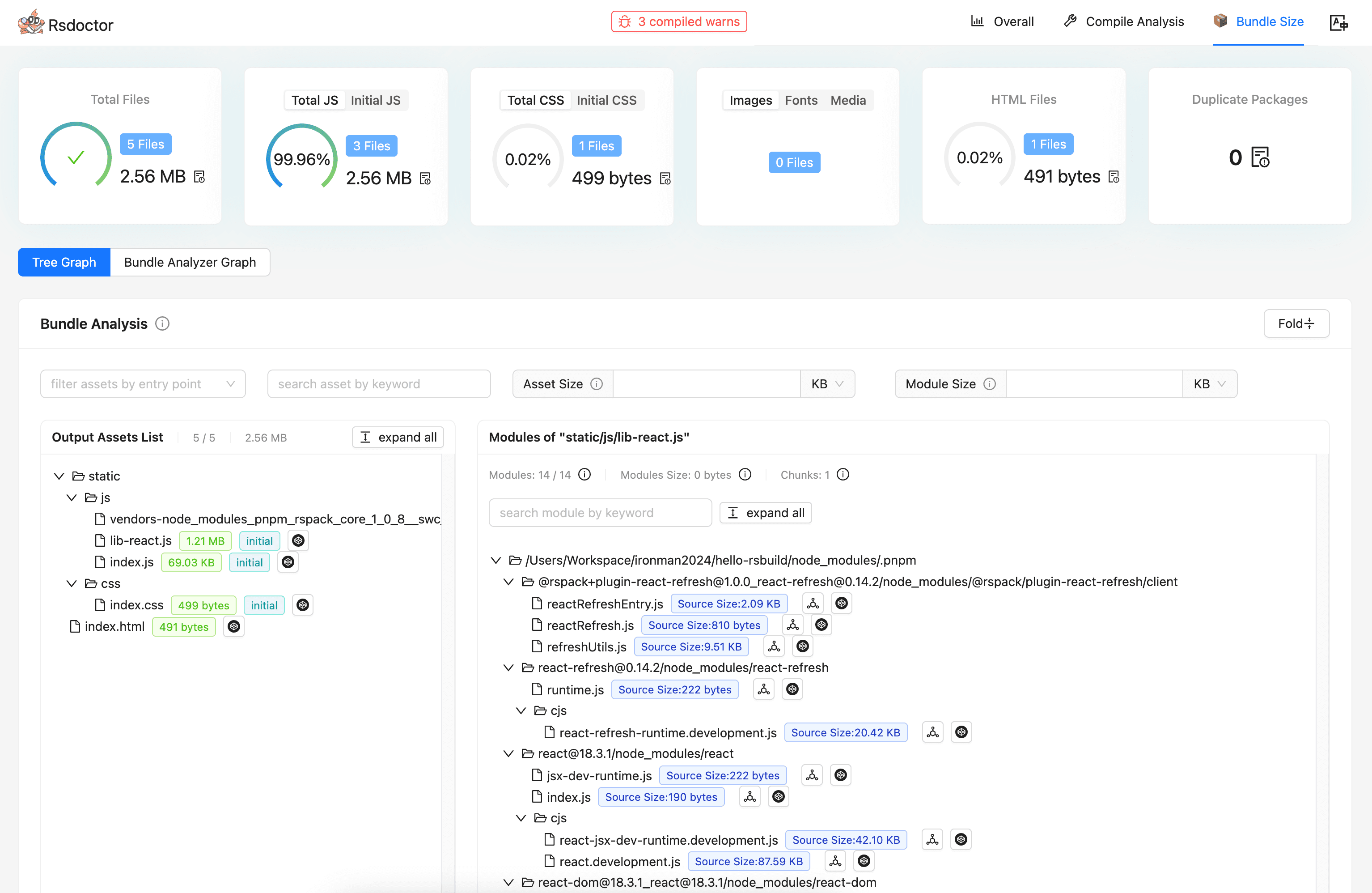Image resolution: width=1372 pixels, height=893 pixels.
Task: Click the language translate icon in header
Action: point(1338,22)
